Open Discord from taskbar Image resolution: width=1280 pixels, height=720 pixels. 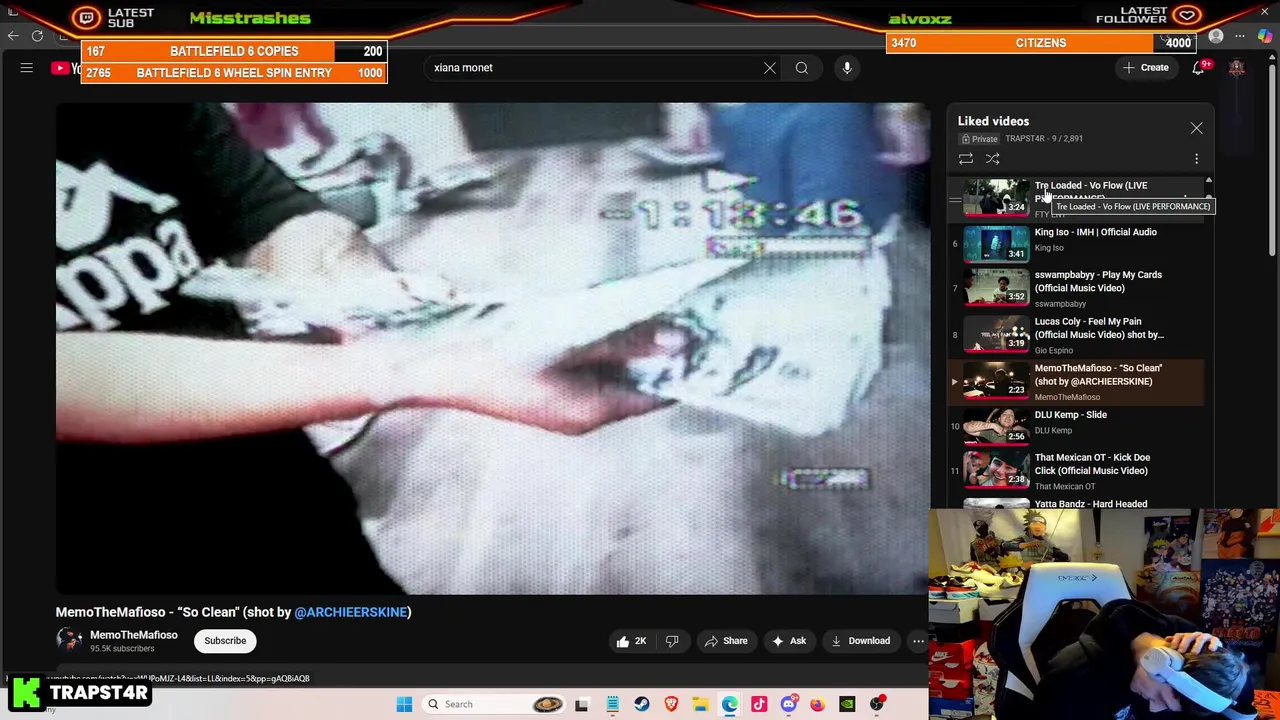(x=788, y=704)
